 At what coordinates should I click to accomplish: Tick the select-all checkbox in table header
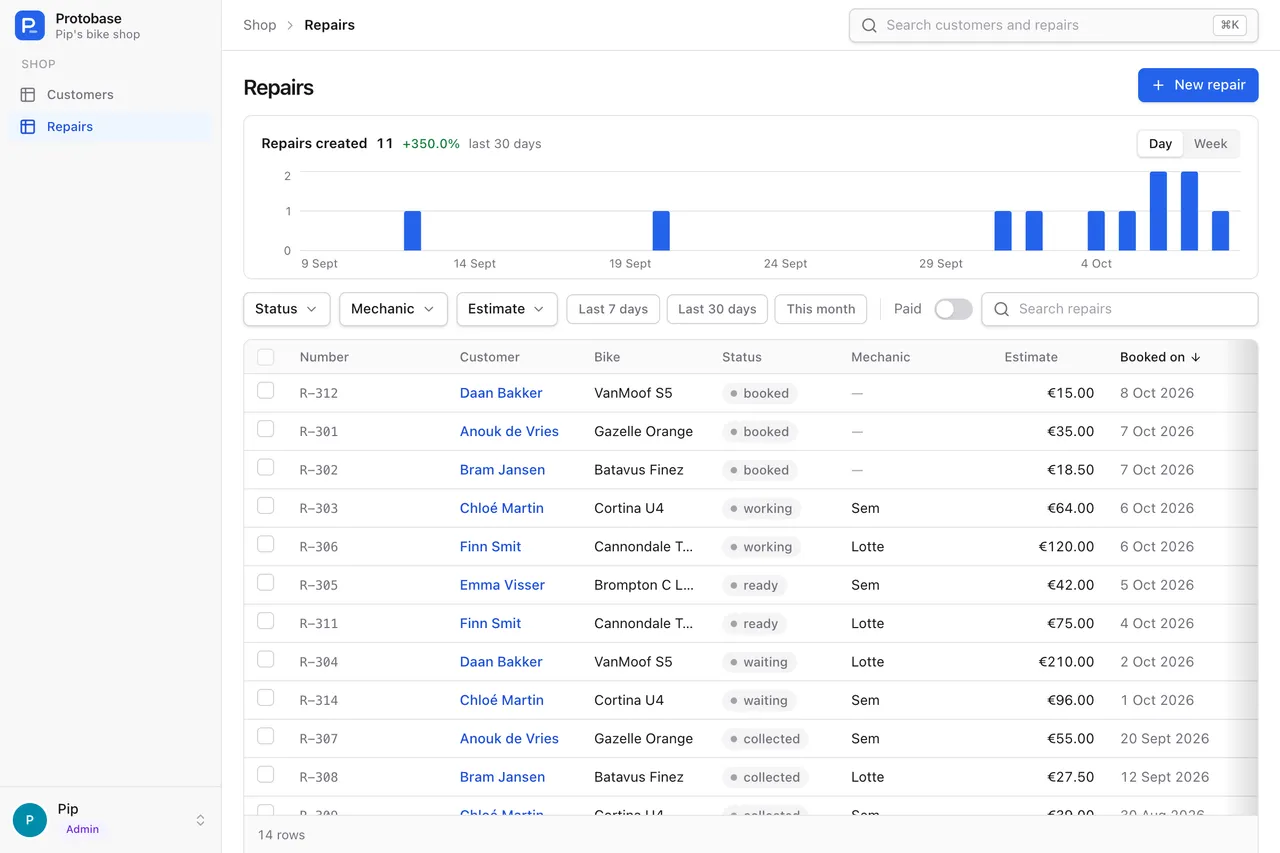tap(265, 357)
